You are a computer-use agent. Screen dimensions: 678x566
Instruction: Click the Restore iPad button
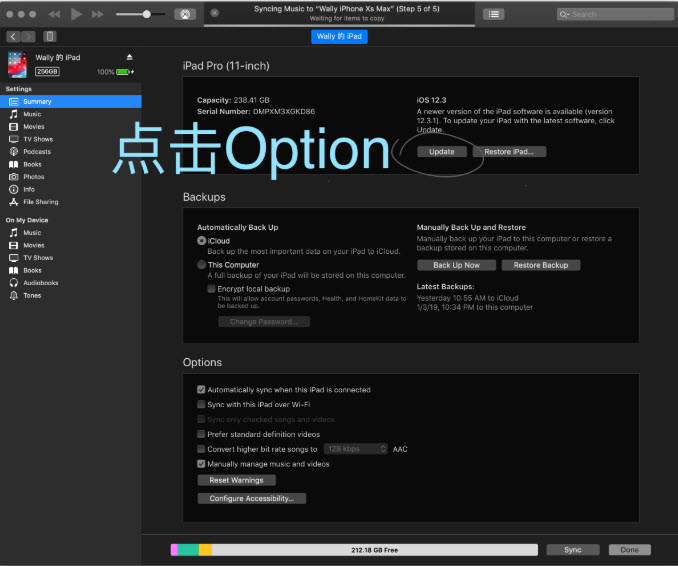[509, 152]
